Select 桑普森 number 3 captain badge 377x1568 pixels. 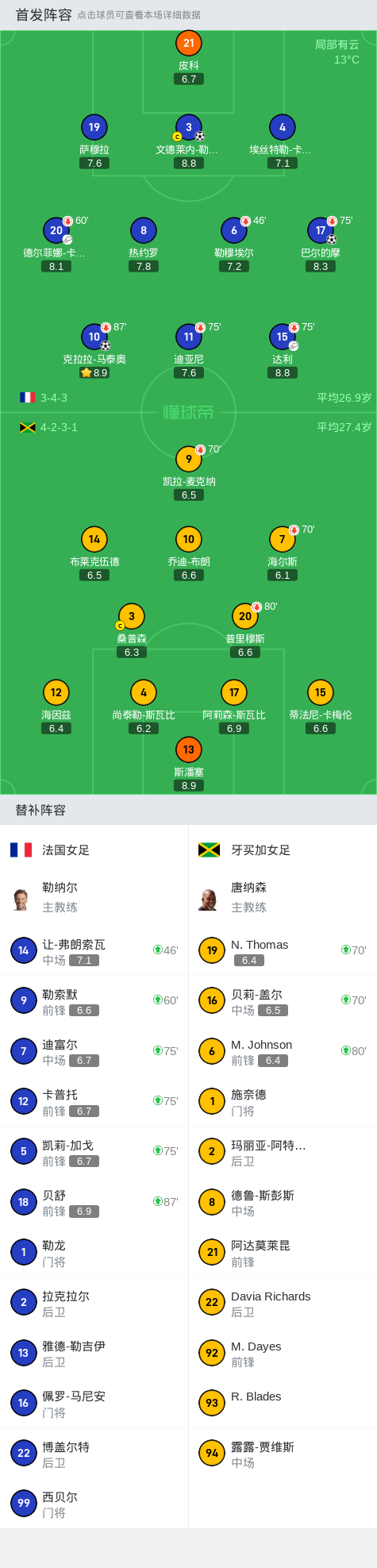(132, 616)
